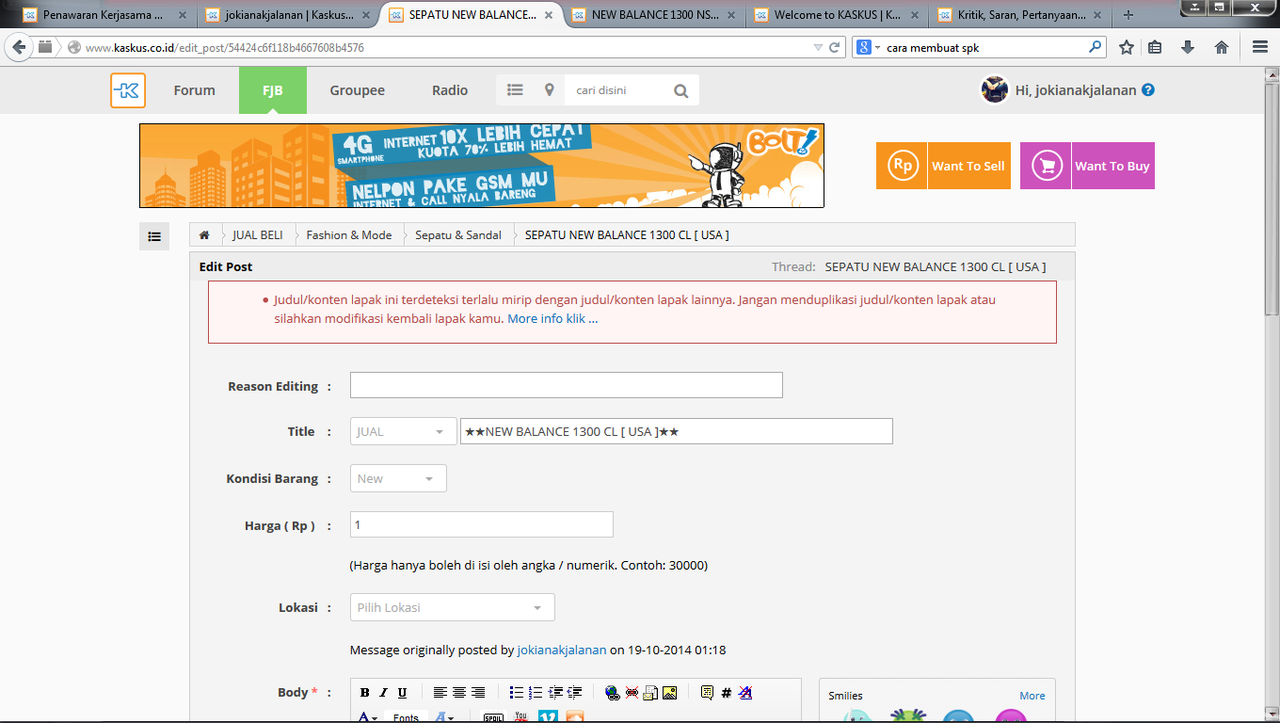The height and width of the screenshot is (723, 1280).
Task: Insert unordered bullet list
Action: coord(516,692)
